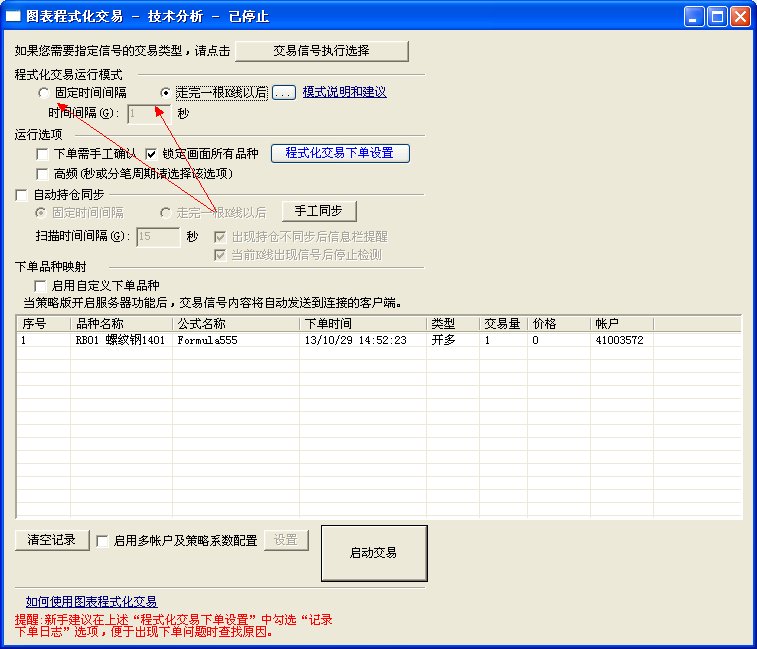
Task: Open 如何使用图表程式化交易 help link
Action: tap(91, 602)
